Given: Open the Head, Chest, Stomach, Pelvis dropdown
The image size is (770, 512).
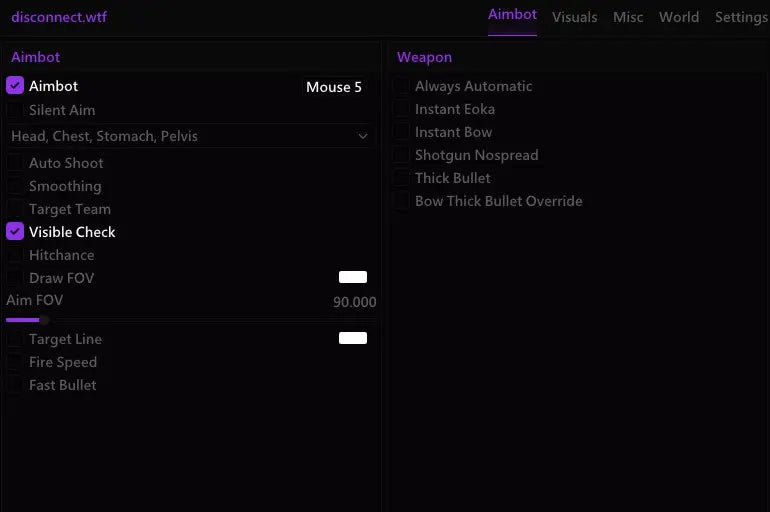Looking at the screenshot, I should [190, 136].
